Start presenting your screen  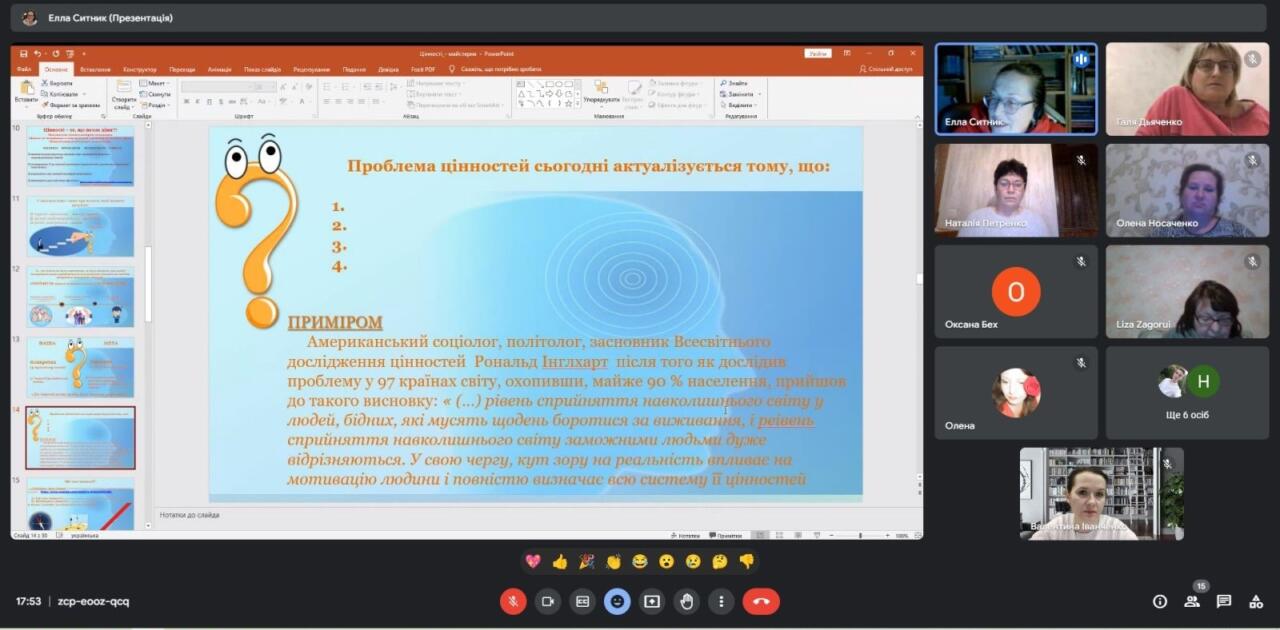pyautogui.click(x=652, y=601)
